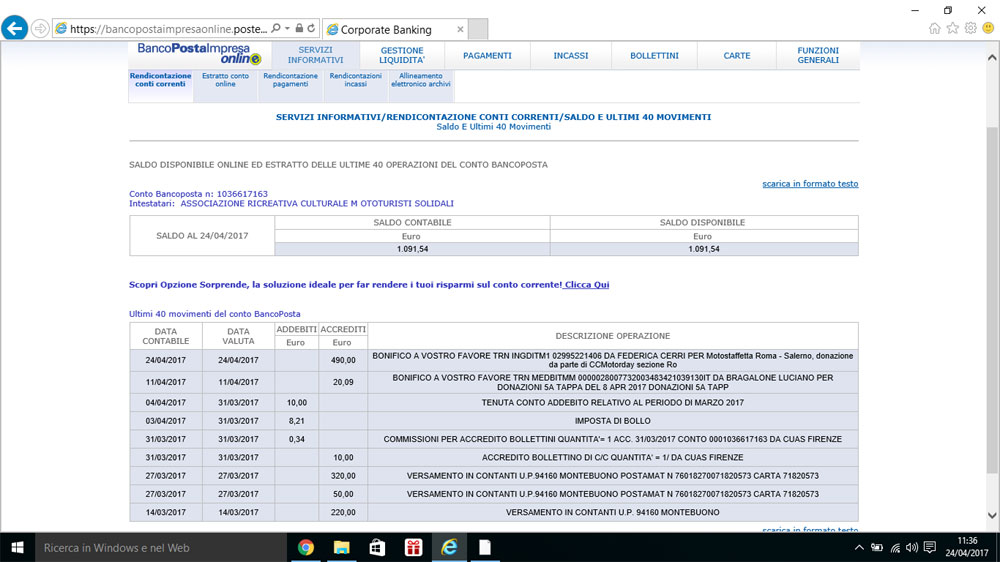This screenshot has height=562, width=1000.
Task: Open Google Chrome from taskbar
Action: [305, 547]
